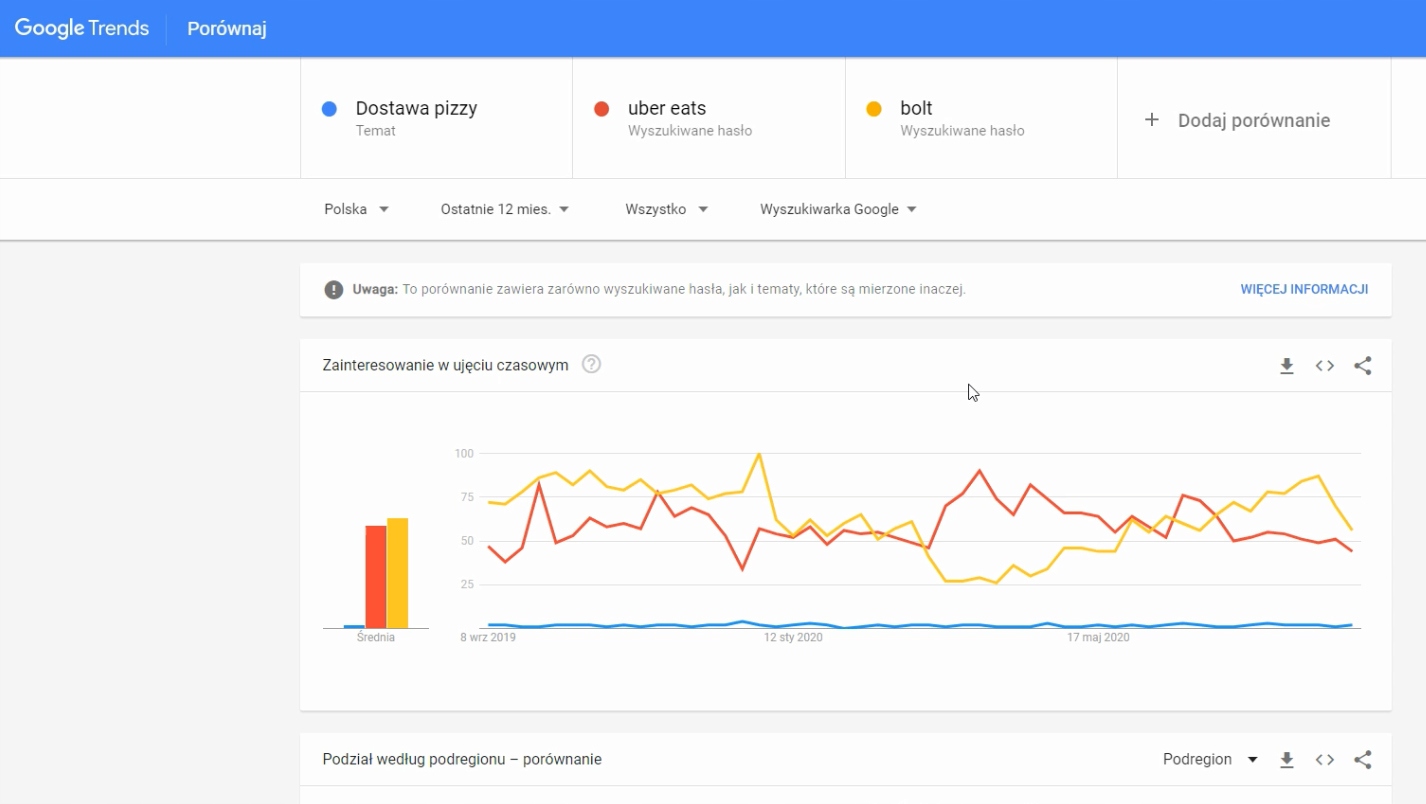Go to the Google Trends home logo
The image size is (1426, 804).
tap(82, 28)
